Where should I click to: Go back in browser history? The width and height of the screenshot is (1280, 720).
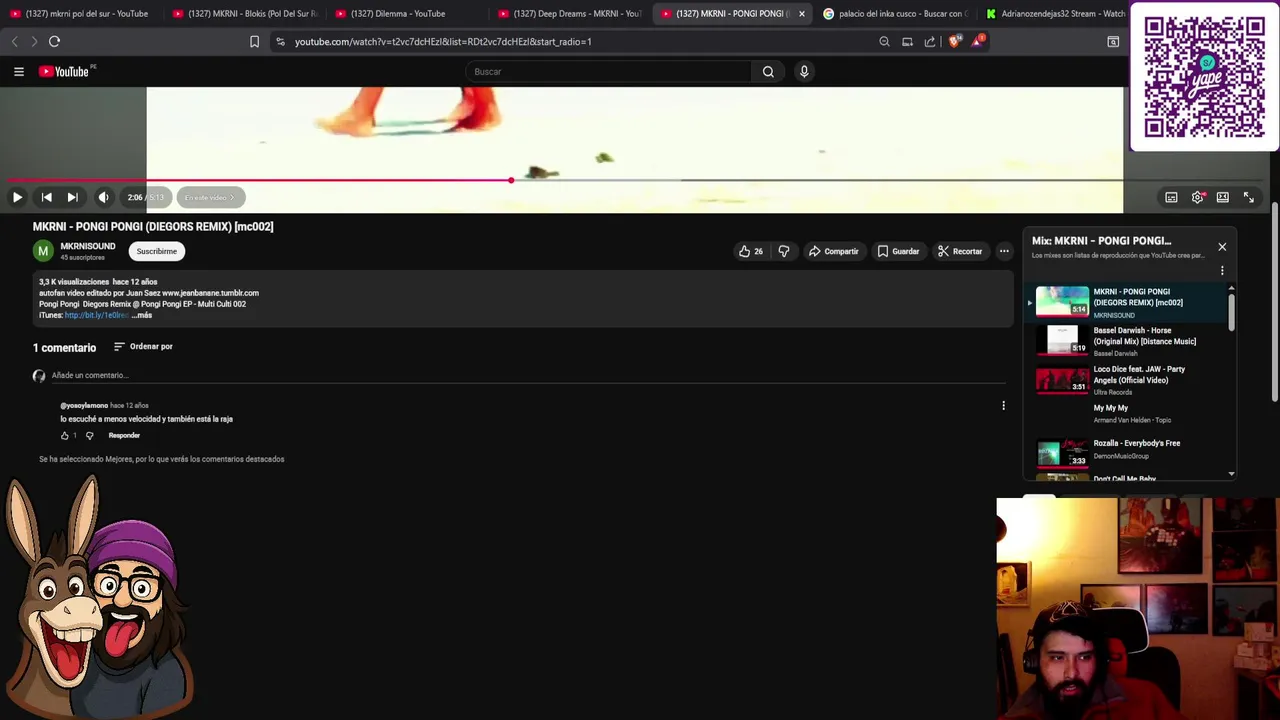click(14, 42)
